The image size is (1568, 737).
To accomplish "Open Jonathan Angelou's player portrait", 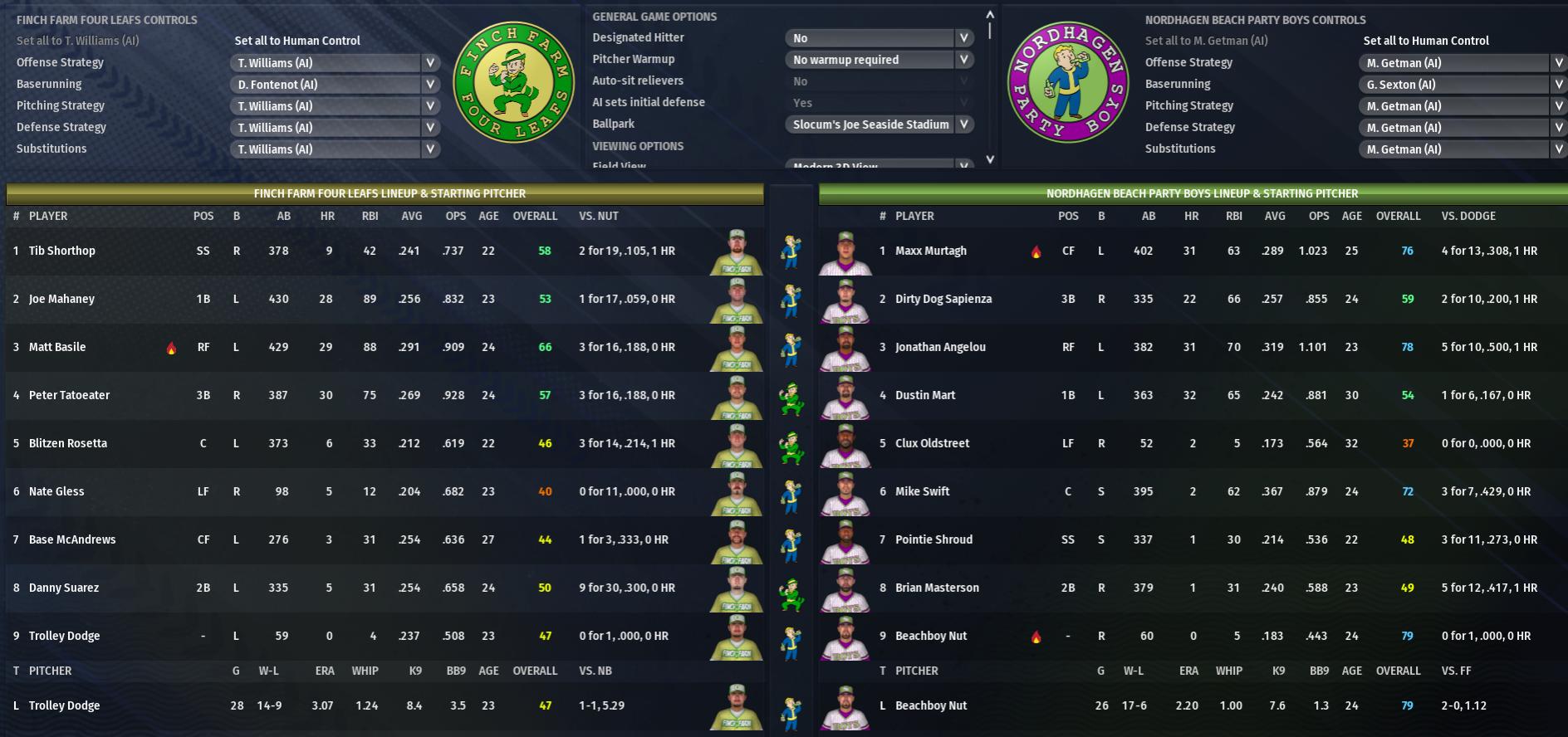I will click(845, 349).
